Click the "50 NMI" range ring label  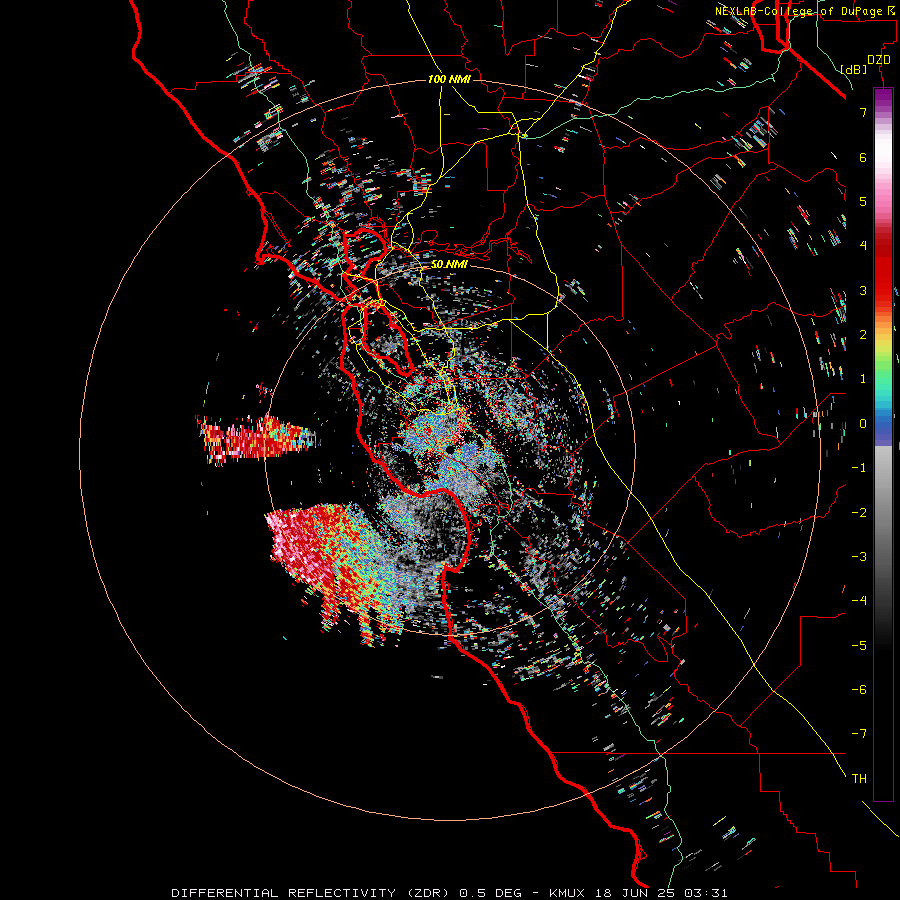point(449,264)
